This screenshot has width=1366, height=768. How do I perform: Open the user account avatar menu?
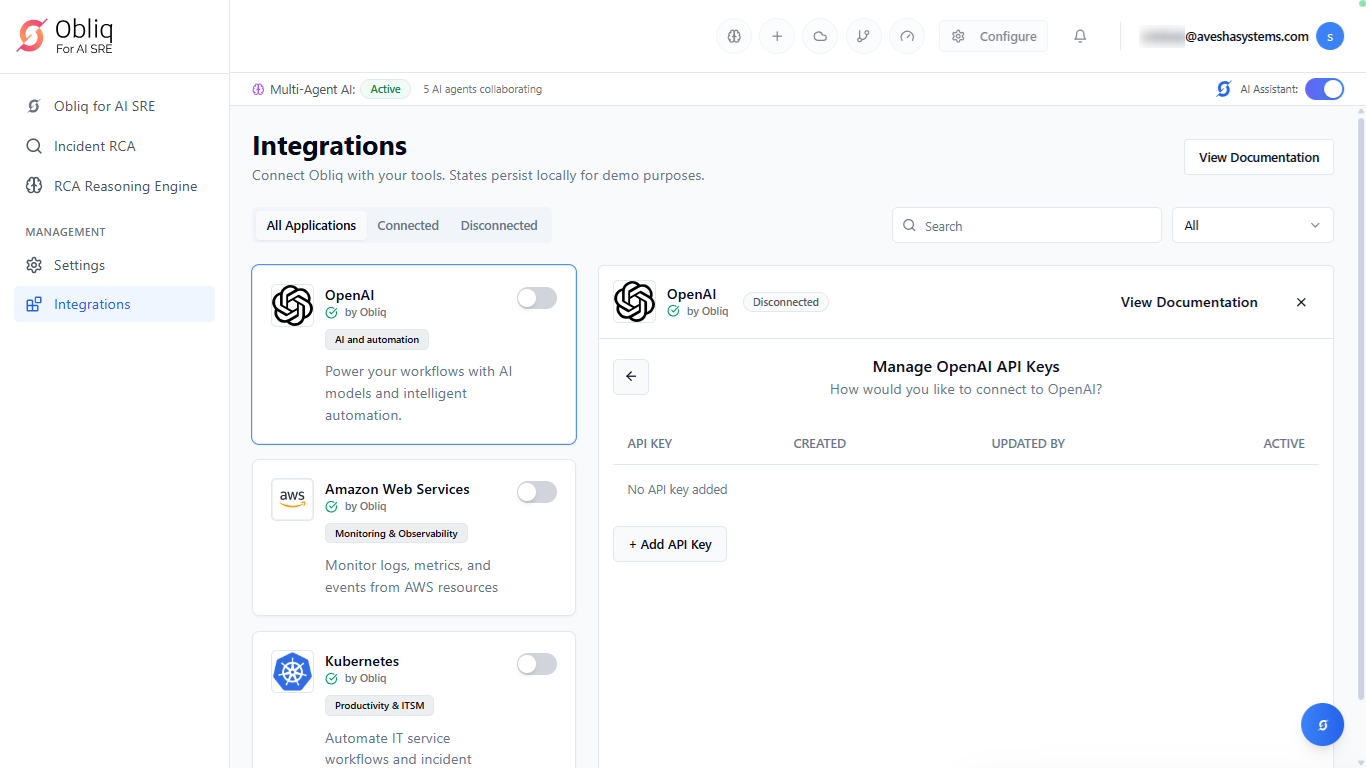pos(1329,37)
